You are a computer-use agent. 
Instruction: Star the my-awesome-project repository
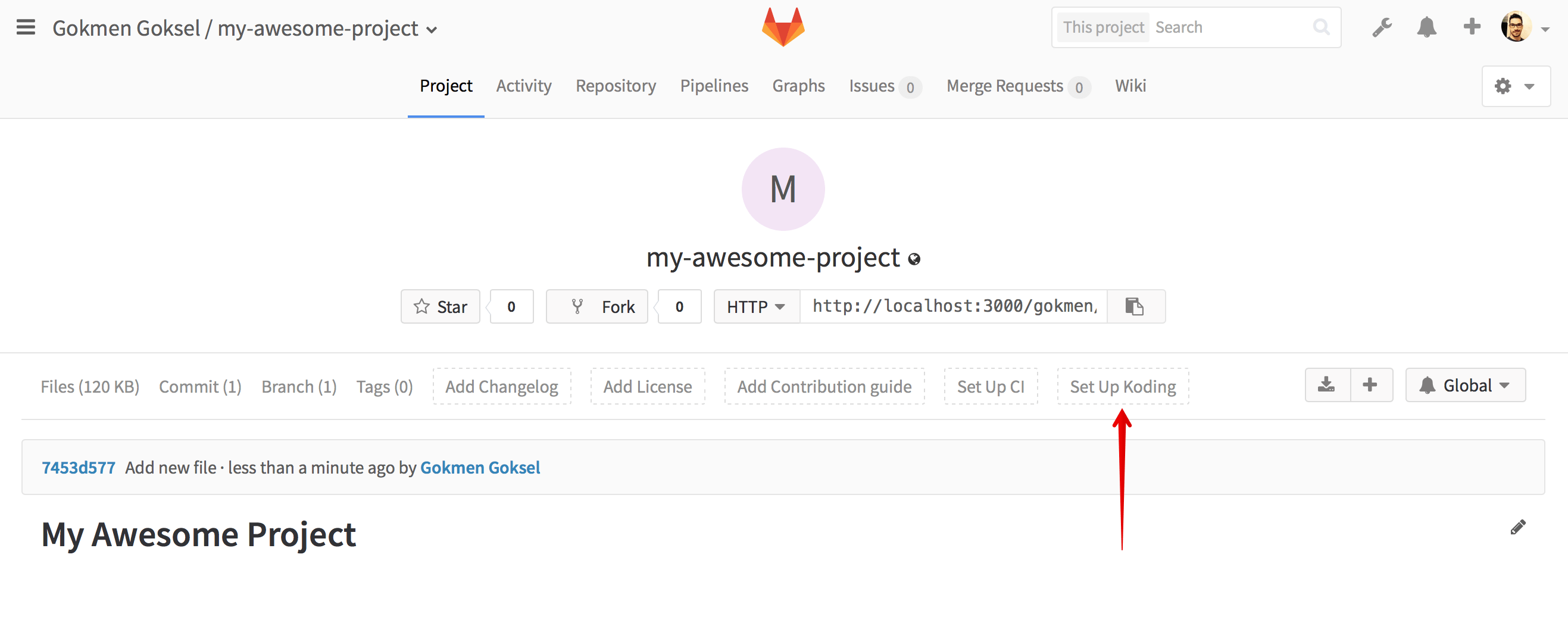[x=440, y=307]
